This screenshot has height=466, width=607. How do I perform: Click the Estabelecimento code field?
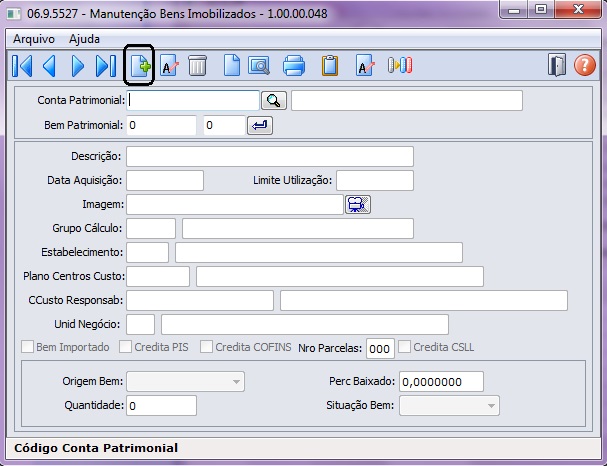(x=147, y=252)
